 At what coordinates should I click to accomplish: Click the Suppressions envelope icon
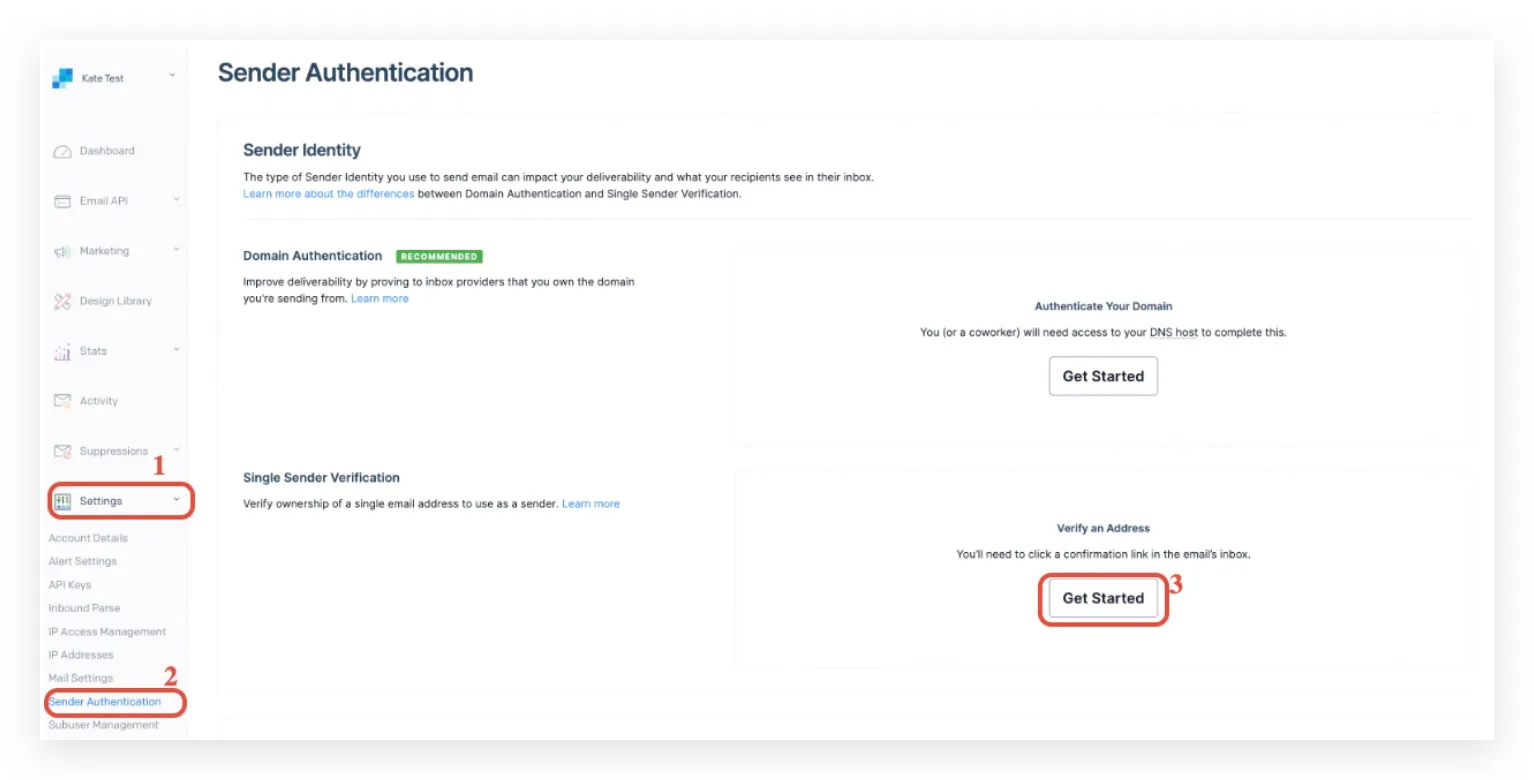click(x=62, y=451)
